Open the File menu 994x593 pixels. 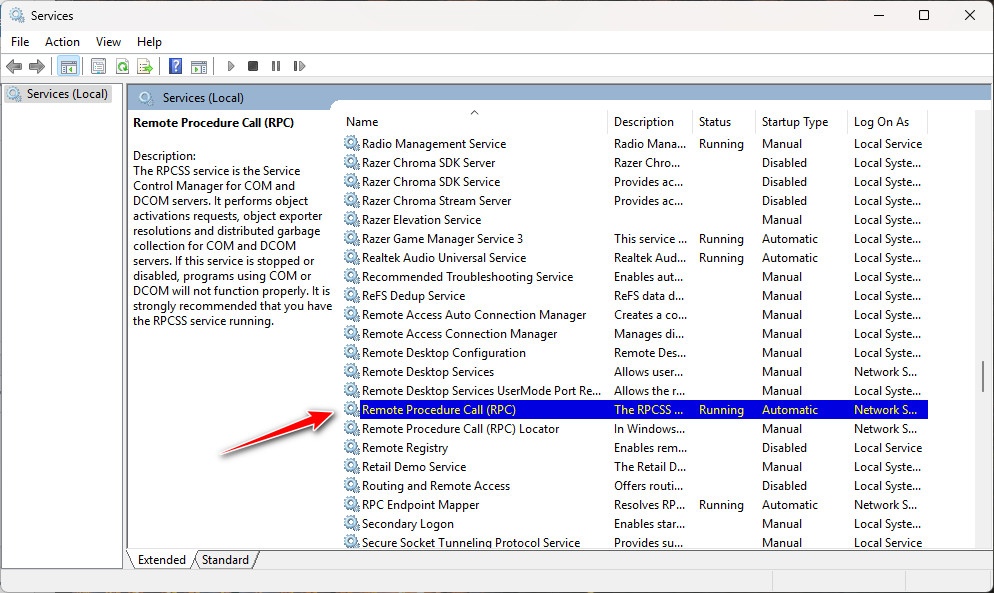pyautogui.click(x=20, y=42)
